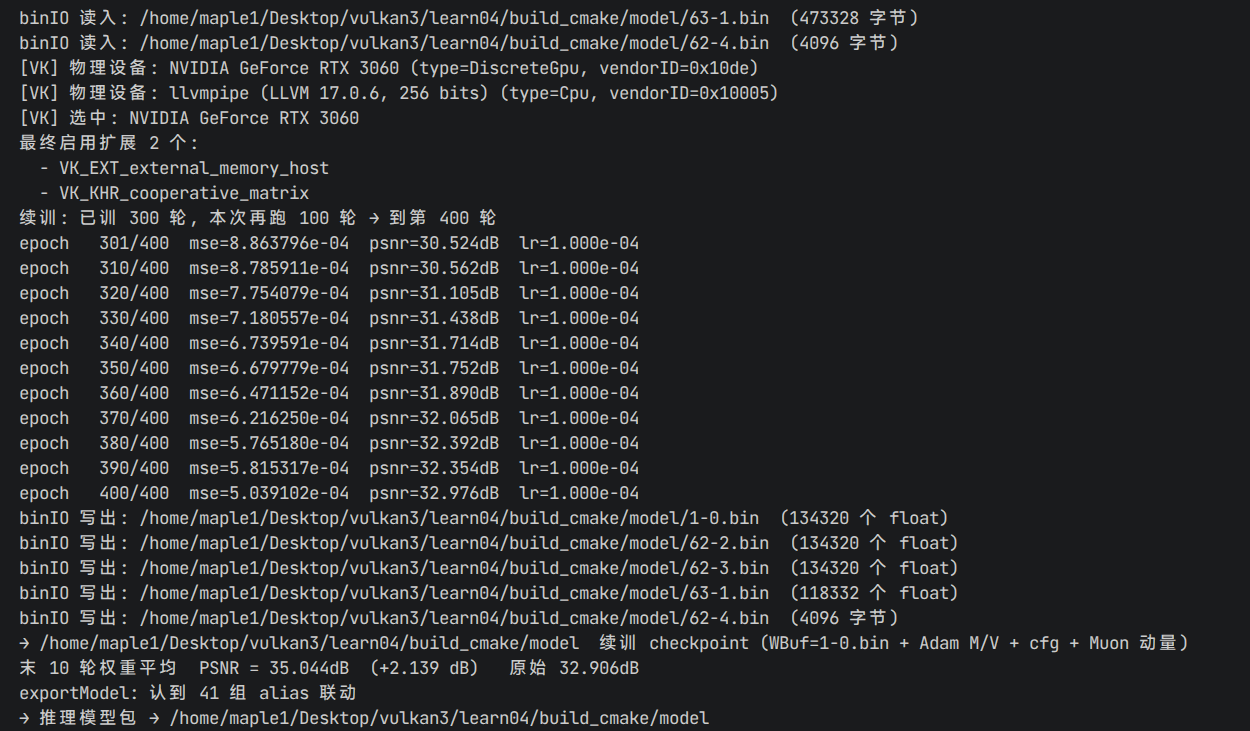Click the VK_EXT_external_memory_host extension line
The image size is (1250, 731).
[x=184, y=168]
